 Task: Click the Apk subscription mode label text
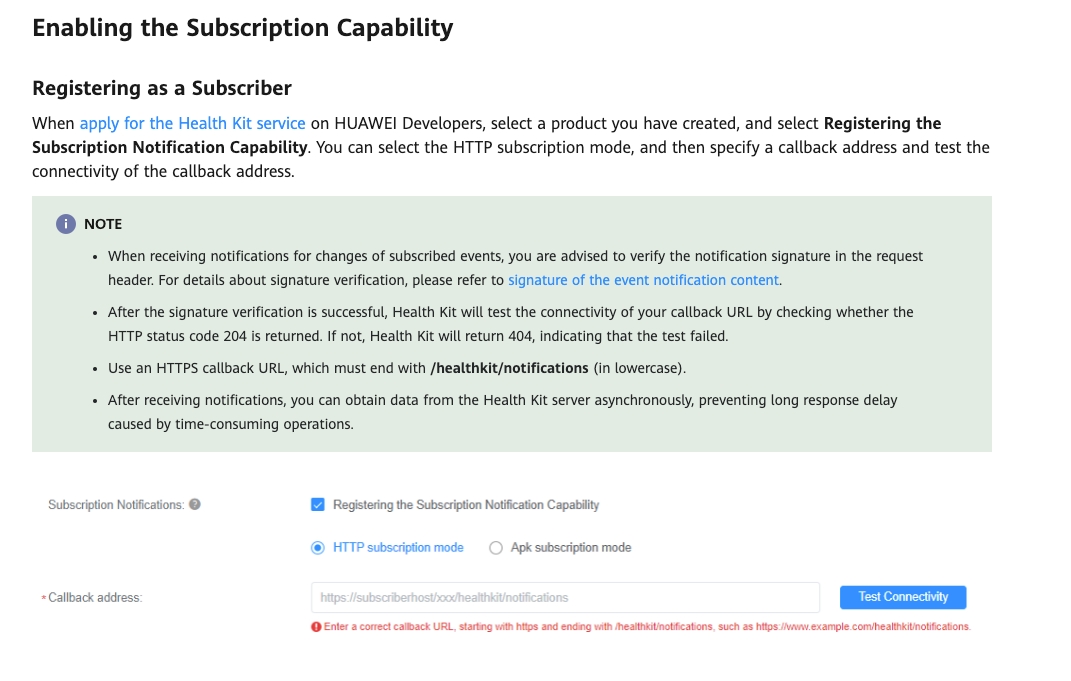click(571, 548)
